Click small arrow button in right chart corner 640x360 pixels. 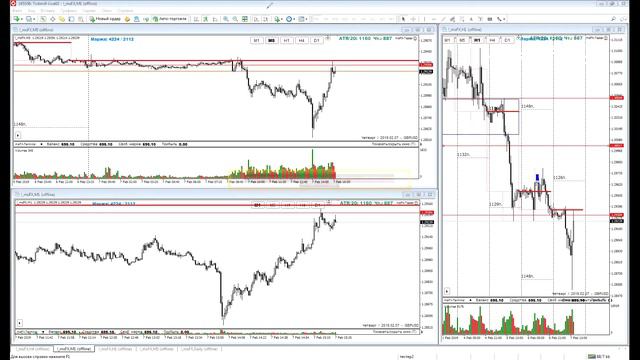coord(447,291)
